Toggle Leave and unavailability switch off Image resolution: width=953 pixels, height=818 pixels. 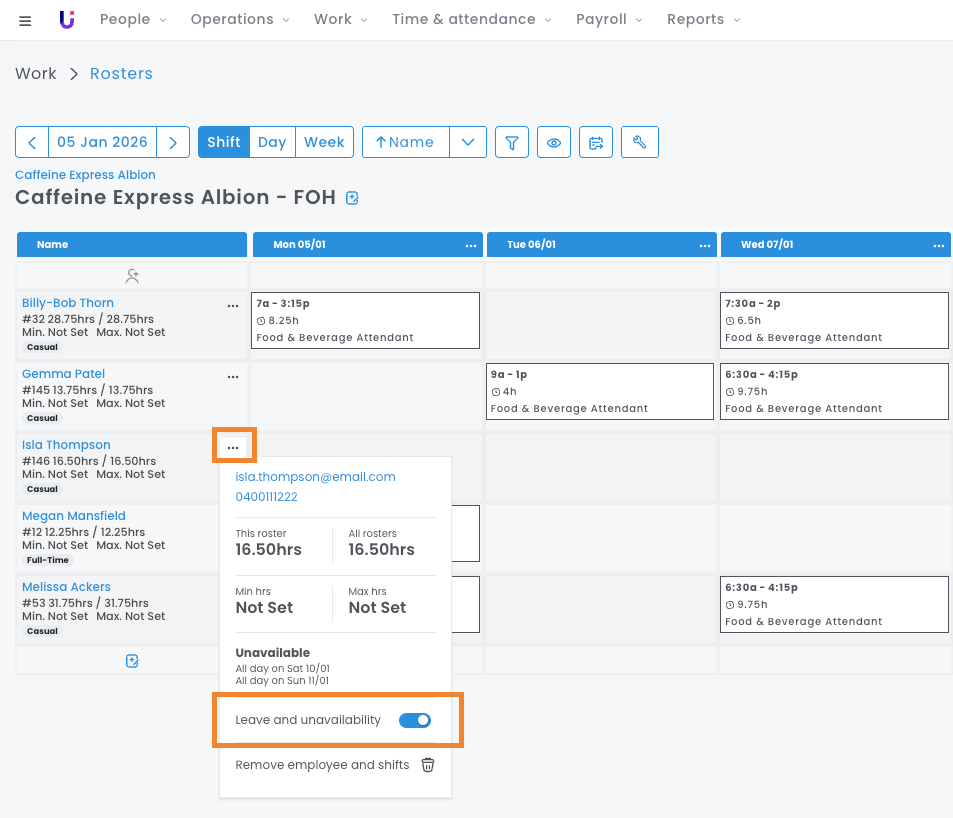pos(415,720)
